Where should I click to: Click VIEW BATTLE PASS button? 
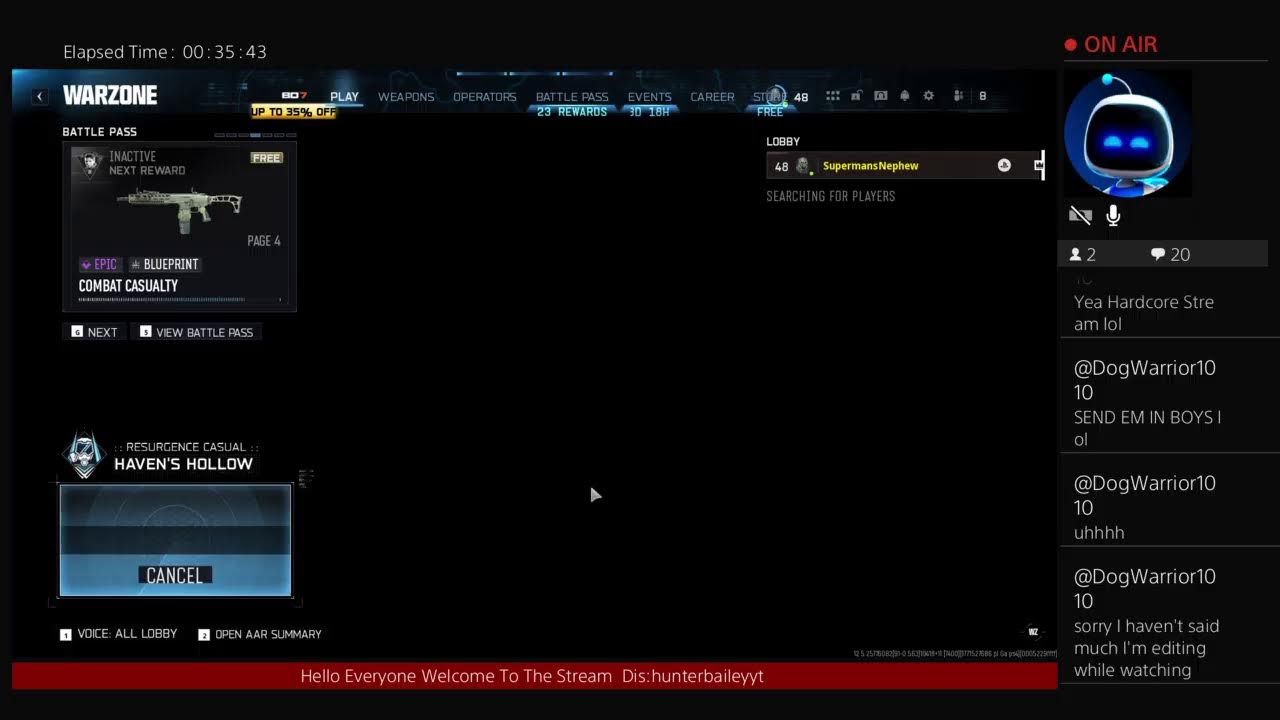tap(197, 332)
